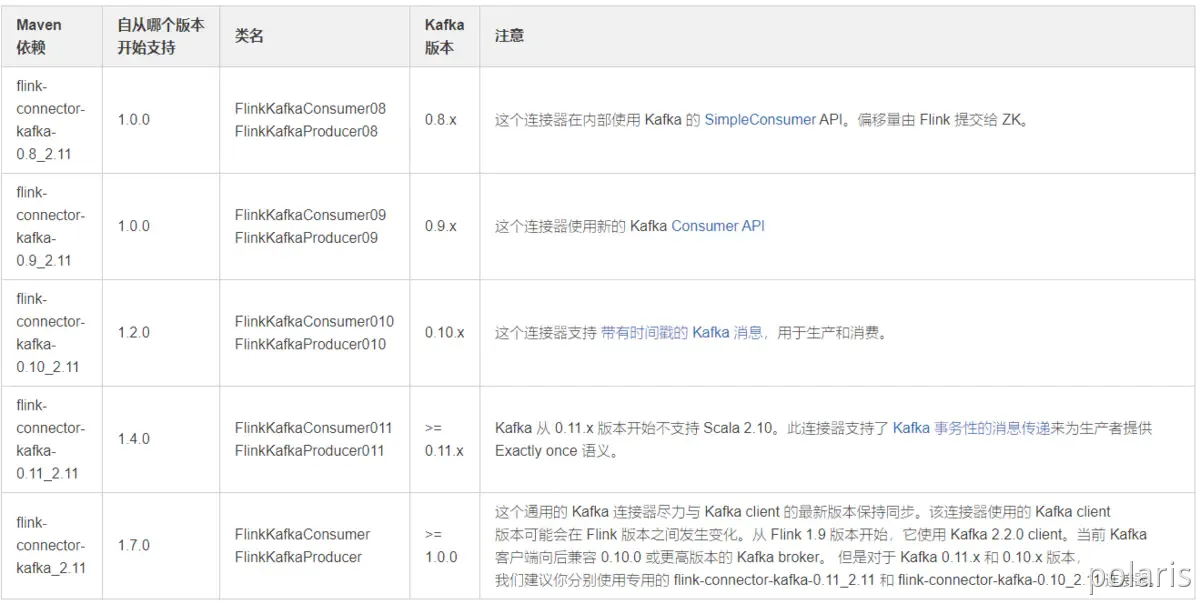1200x604 pixels.
Task: Select the 1.0.0 version in the Kafka 0.9 row
Action: pyautogui.click(x=133, y=226)
